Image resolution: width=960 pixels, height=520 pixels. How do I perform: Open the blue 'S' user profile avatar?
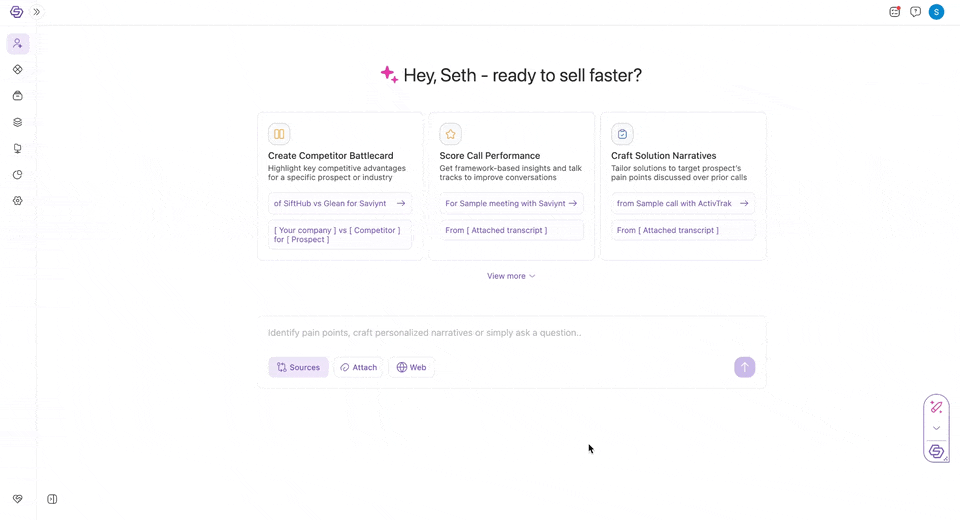coord(936,12)
